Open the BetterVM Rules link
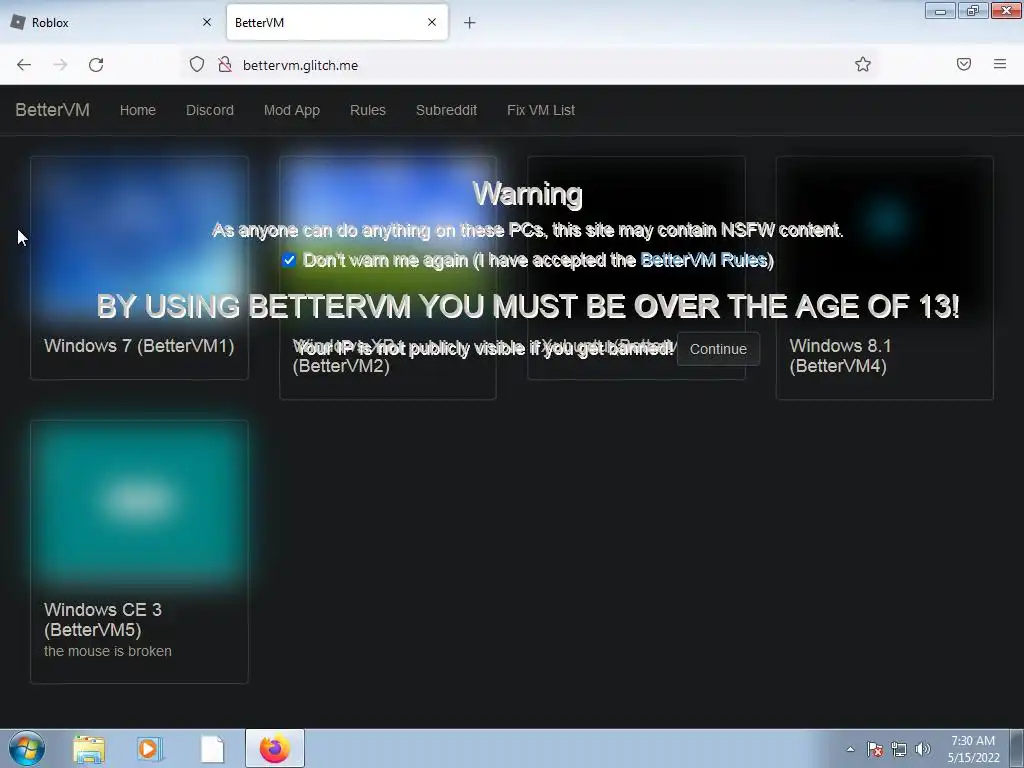Screen dimensions: 1024x768 [703, 260]
